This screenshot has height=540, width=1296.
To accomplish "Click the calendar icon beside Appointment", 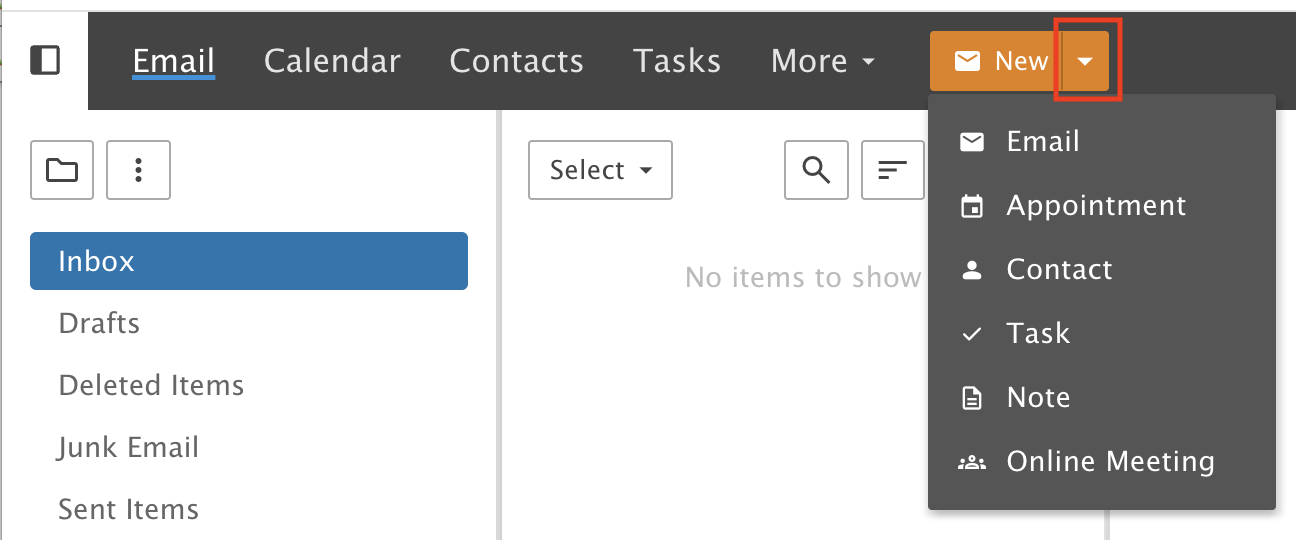I will tap(971, 207).
